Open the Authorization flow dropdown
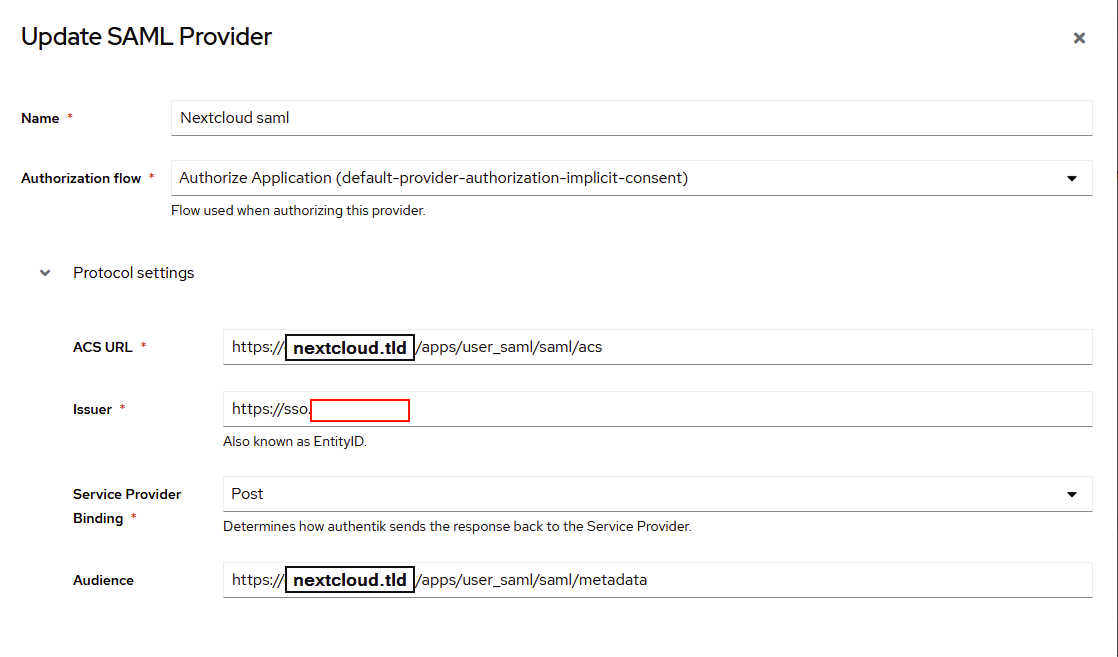 click(630, 177)
